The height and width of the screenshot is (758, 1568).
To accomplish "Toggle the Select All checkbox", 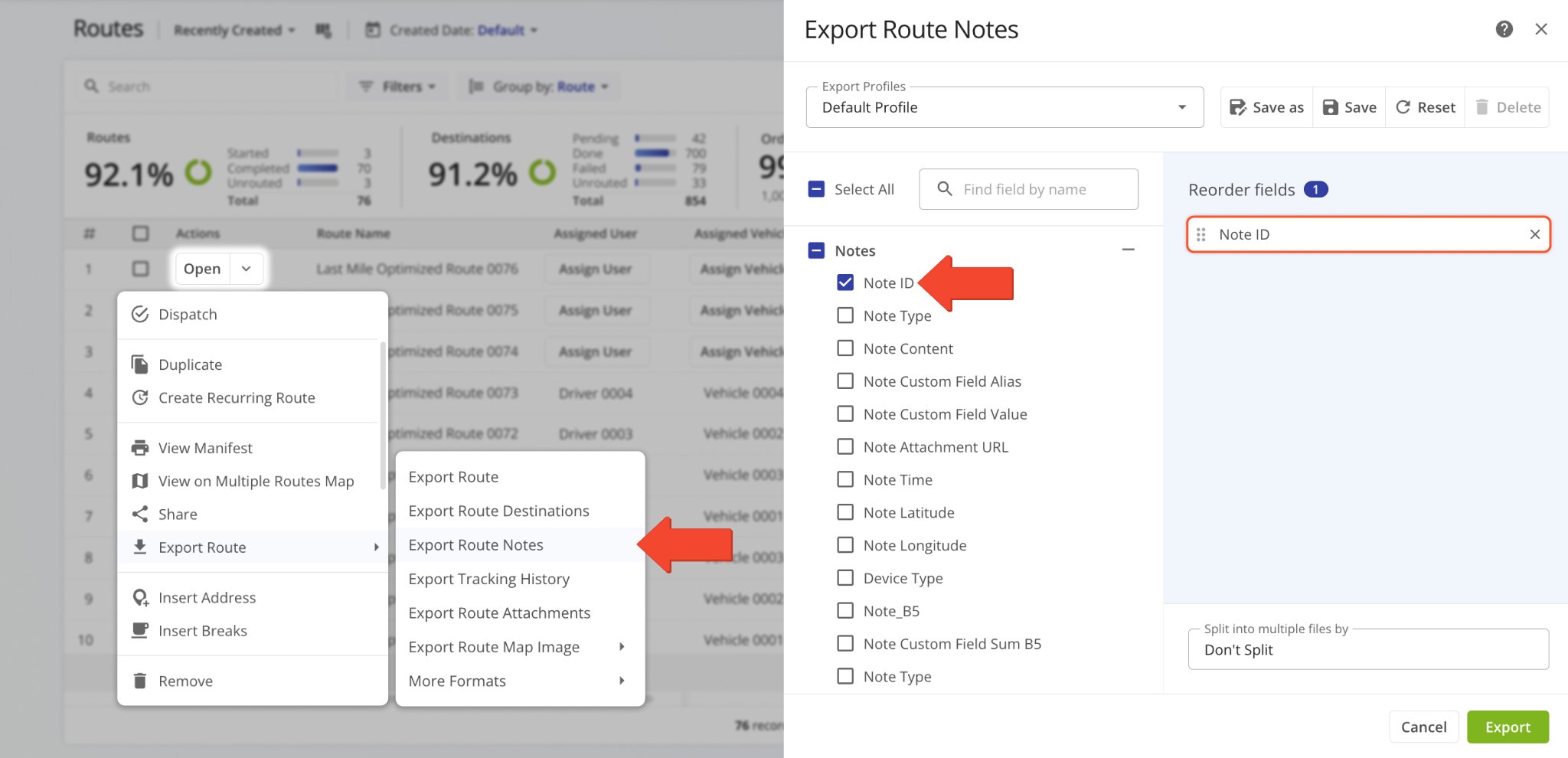I will coord(816,189).
